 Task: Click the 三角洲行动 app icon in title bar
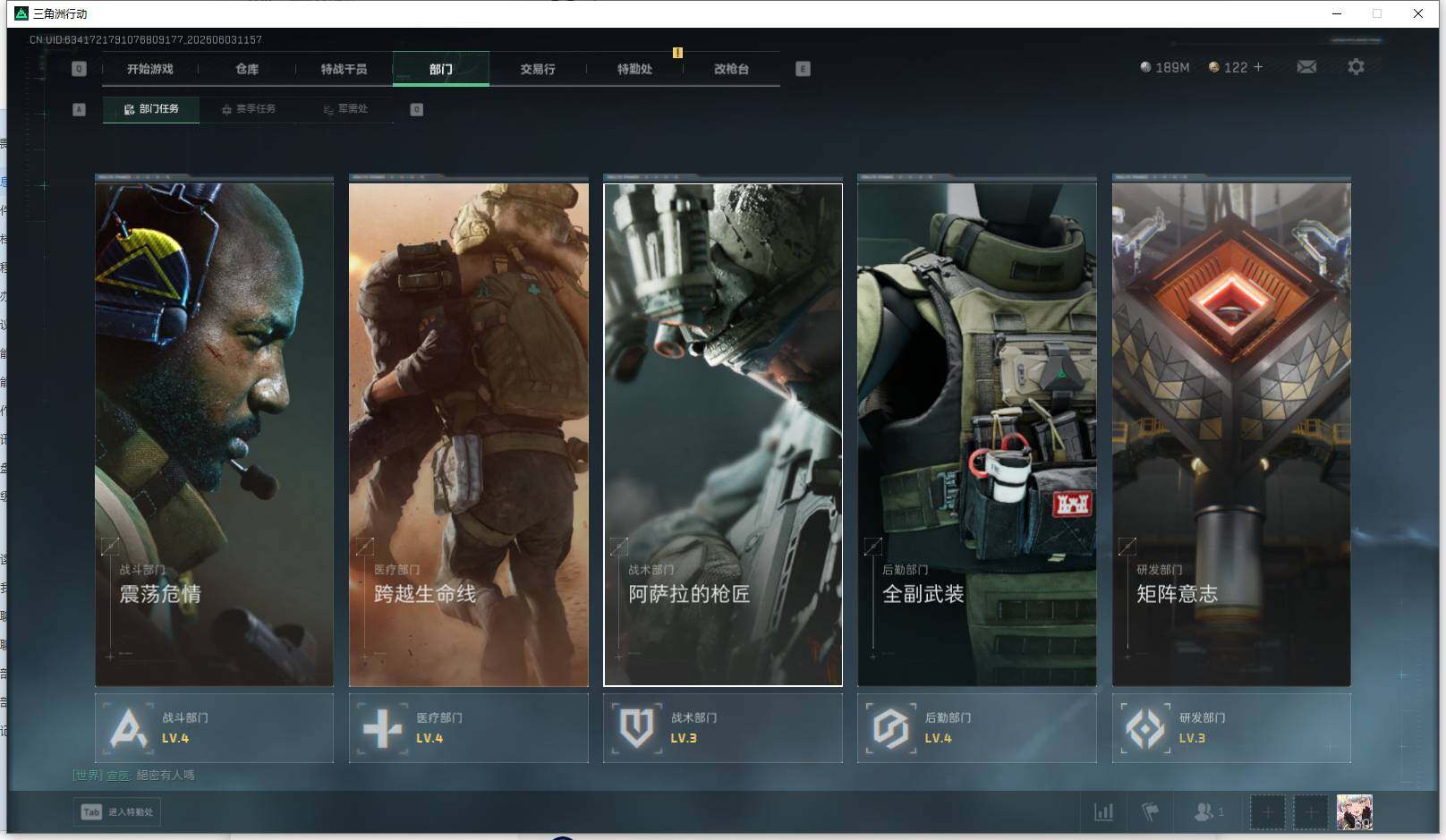pyautogui.click(x=21, y=13)
